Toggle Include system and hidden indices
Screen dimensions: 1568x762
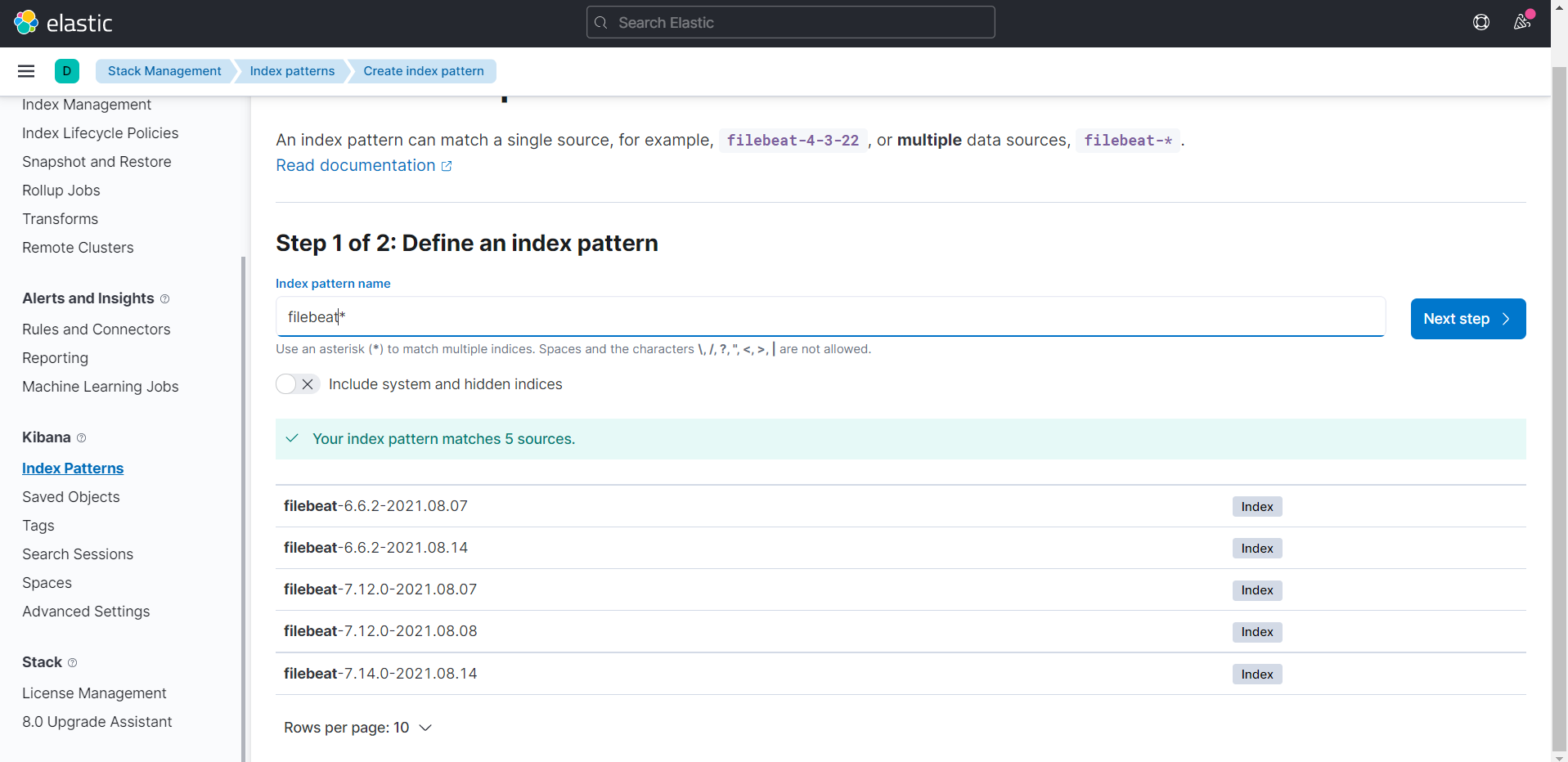pos(297,384)
